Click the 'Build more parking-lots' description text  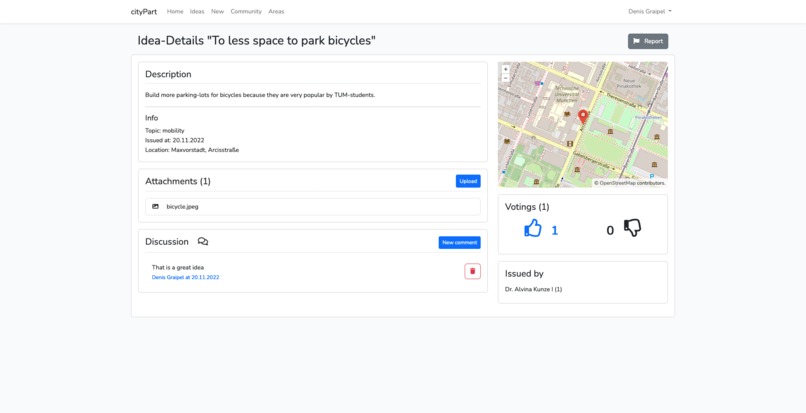click(260, 95)
